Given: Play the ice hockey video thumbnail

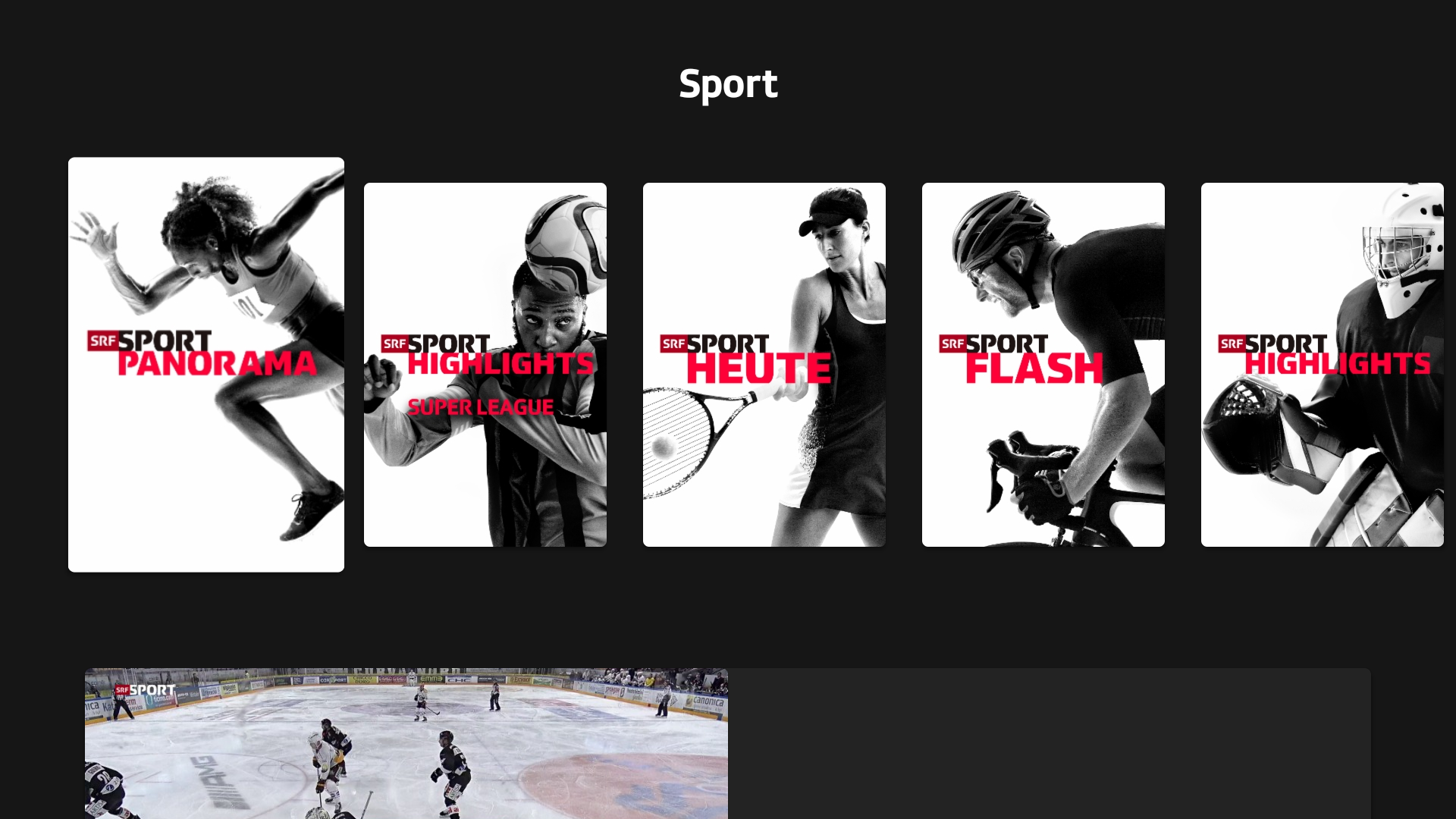Looking at the screenshot, I should tap(406, 743).
